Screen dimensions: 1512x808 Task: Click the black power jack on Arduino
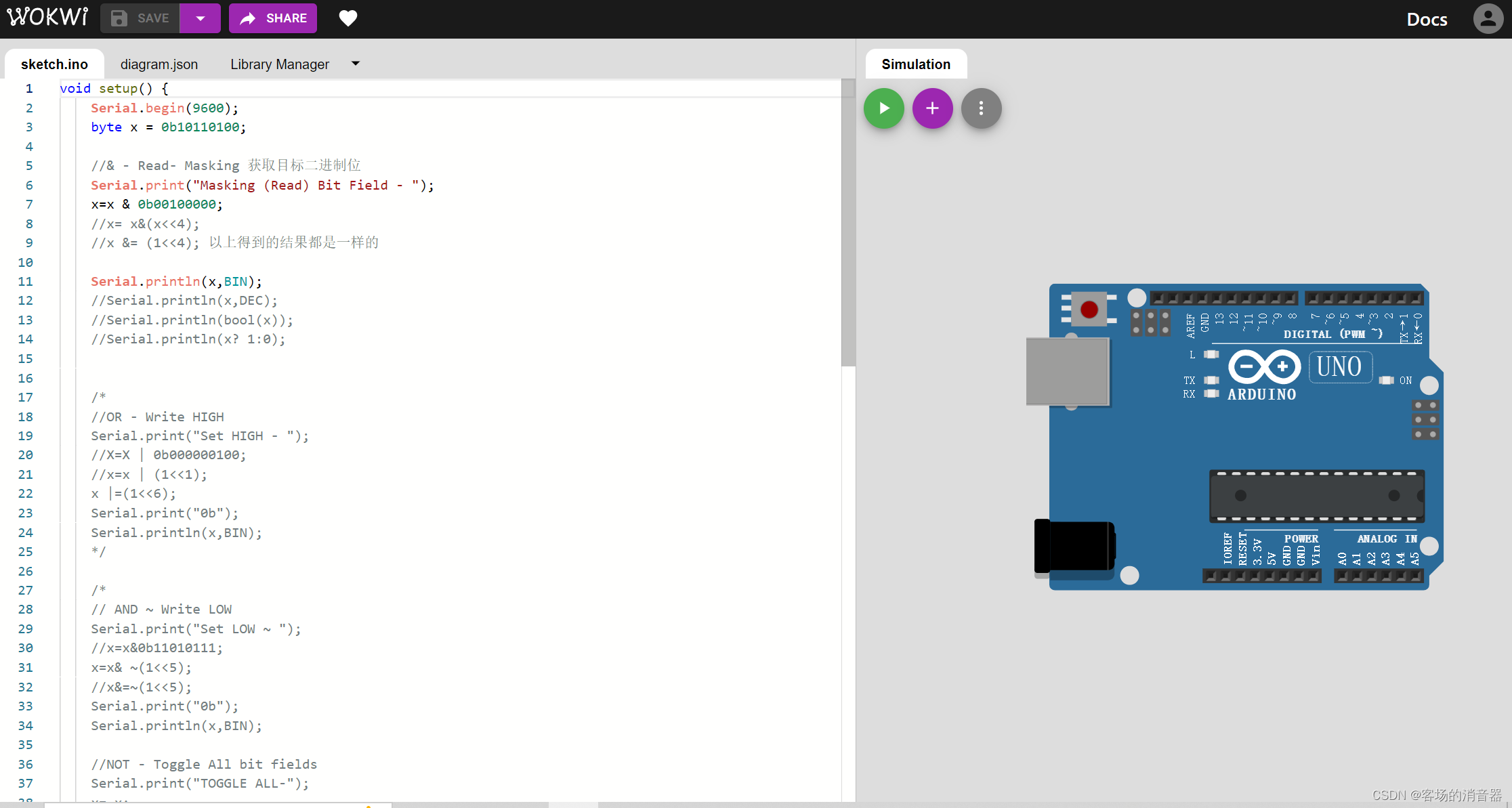1074,546
